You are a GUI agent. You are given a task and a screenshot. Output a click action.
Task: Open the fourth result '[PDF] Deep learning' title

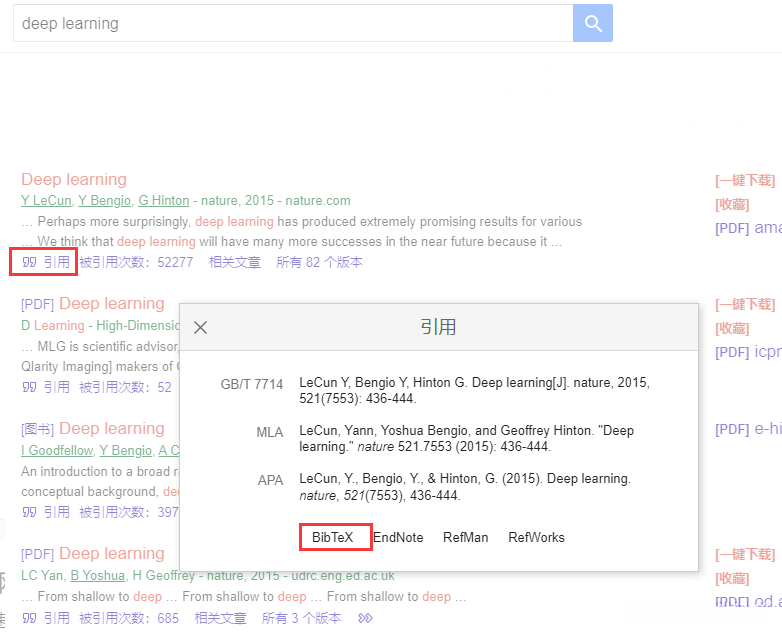pos(93,553)
